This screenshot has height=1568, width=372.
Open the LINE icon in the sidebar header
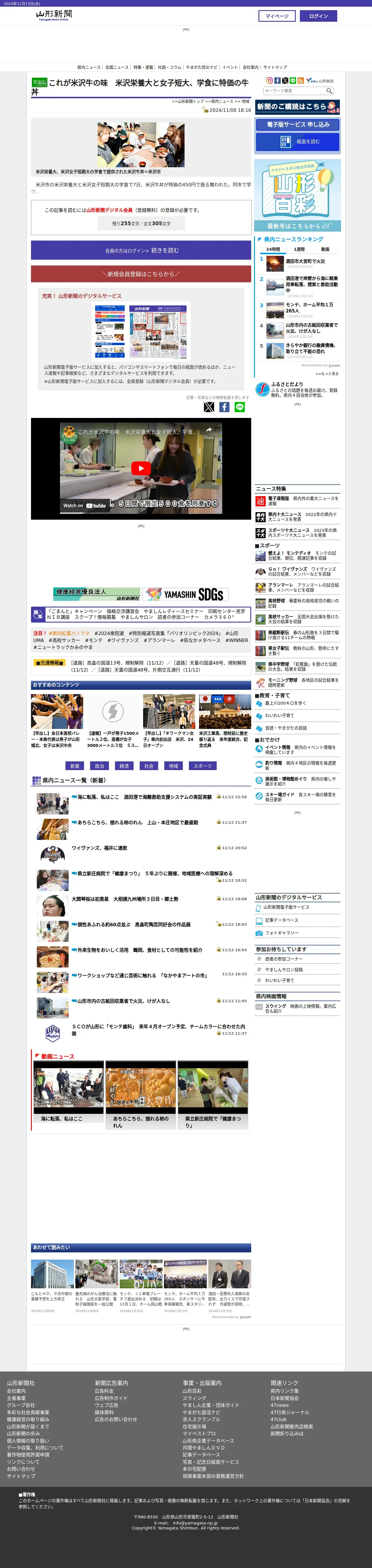point(293,80)
